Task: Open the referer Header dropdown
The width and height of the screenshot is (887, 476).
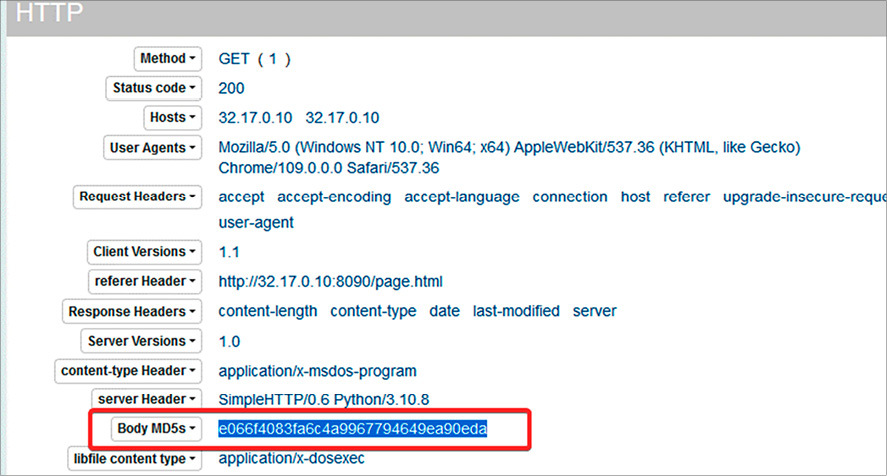Action: tap(144, 281)
